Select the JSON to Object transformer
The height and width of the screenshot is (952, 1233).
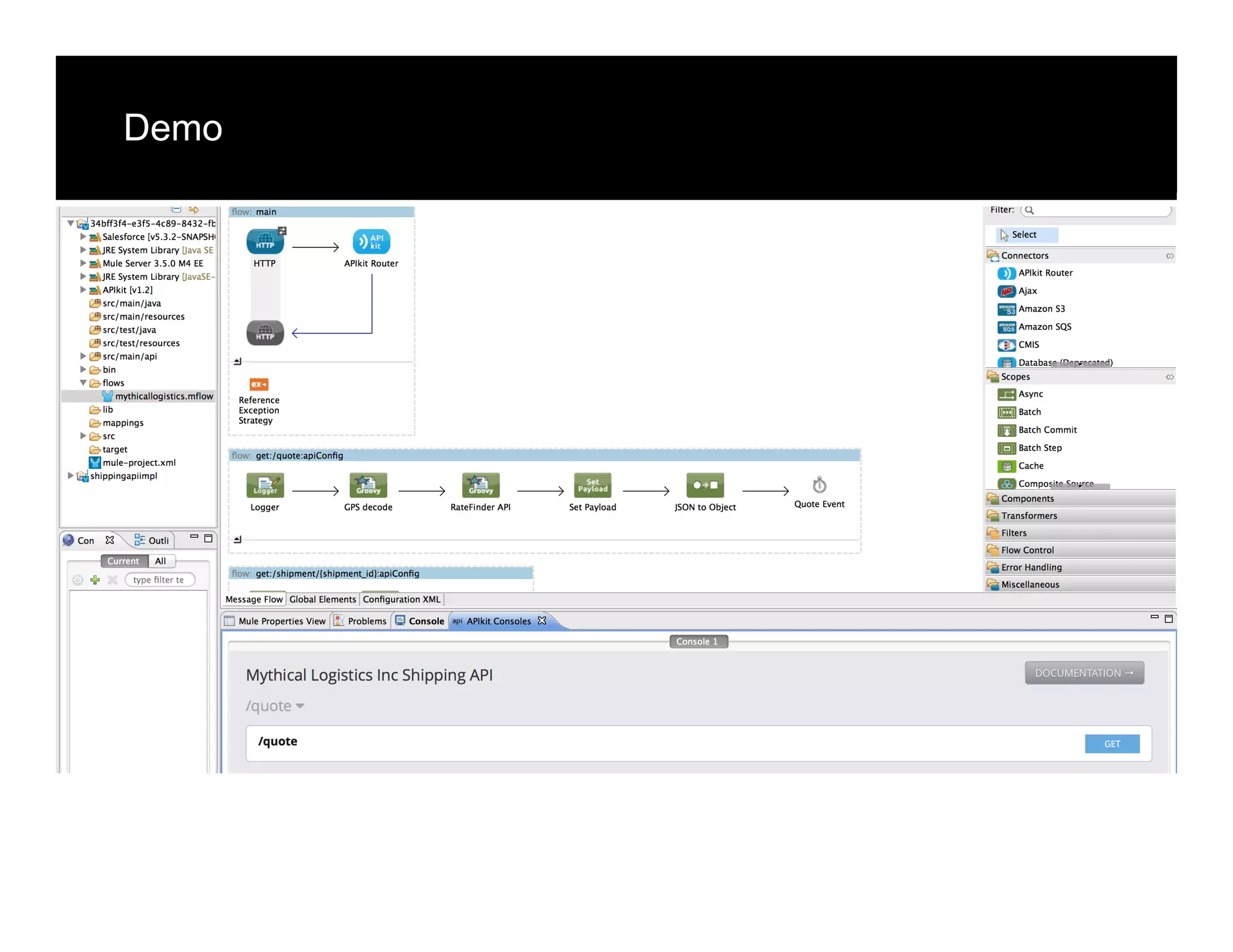(x=705, y=486)
